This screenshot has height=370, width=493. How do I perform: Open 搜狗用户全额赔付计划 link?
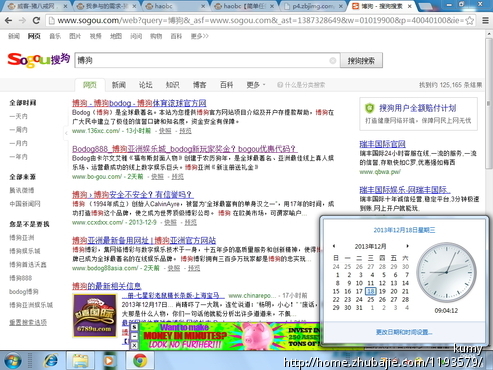[417, 108]
